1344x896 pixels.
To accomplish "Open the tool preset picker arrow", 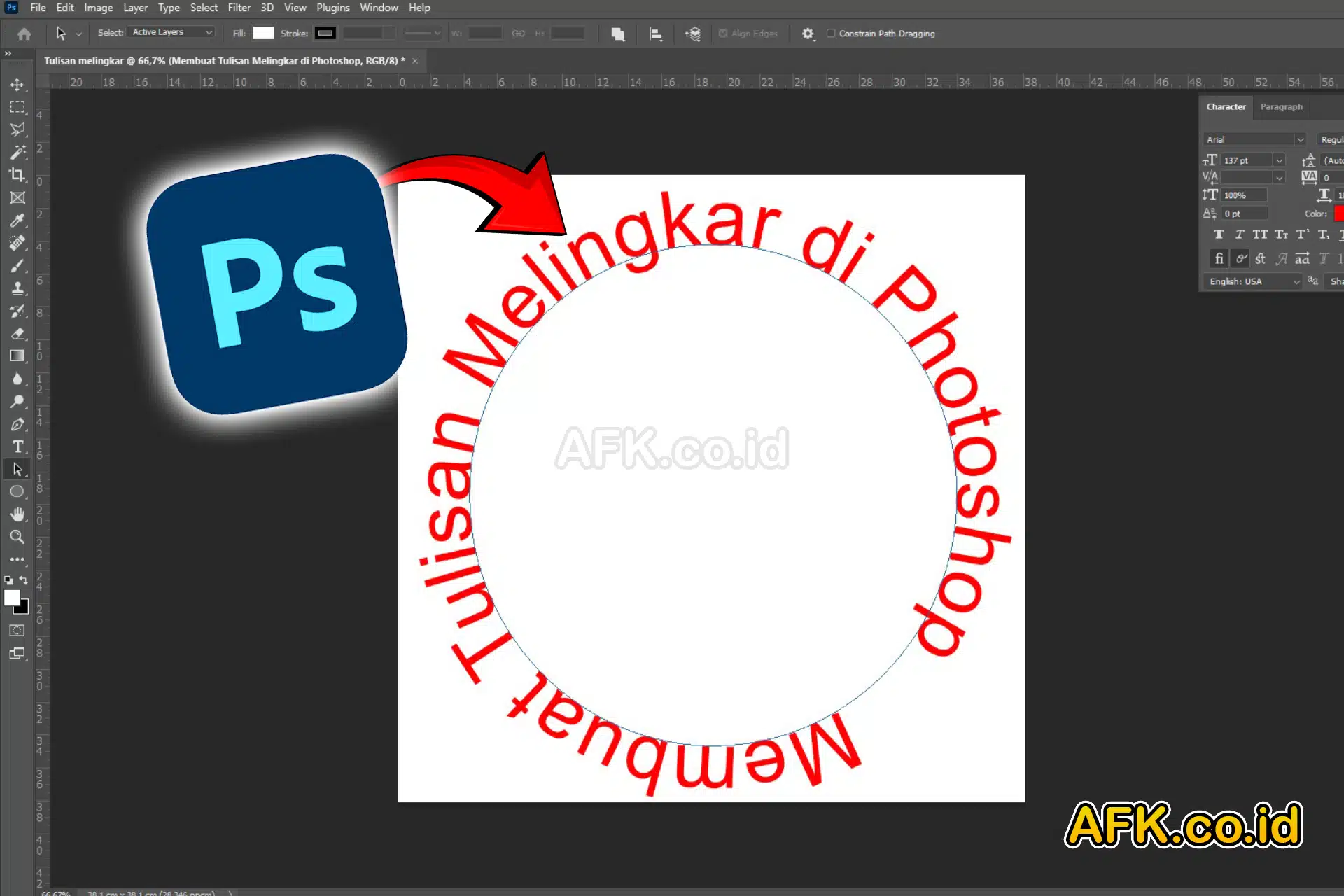I will (78, 34).
